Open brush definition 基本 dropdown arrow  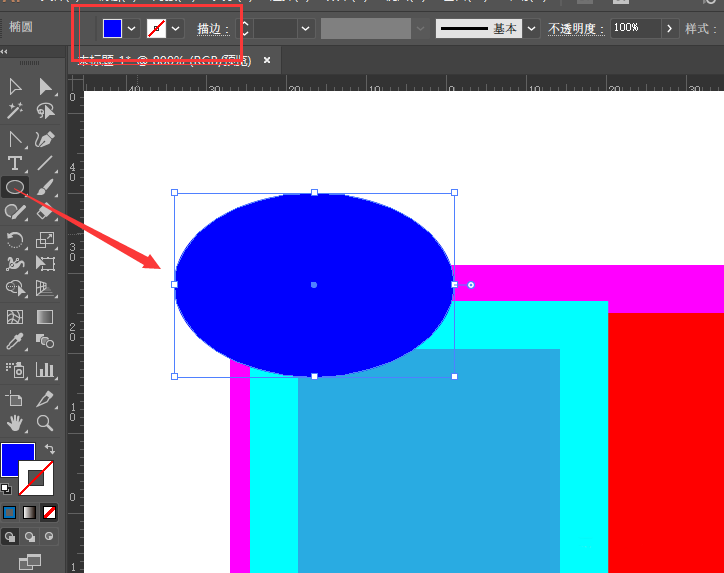[x=531, y=29]
